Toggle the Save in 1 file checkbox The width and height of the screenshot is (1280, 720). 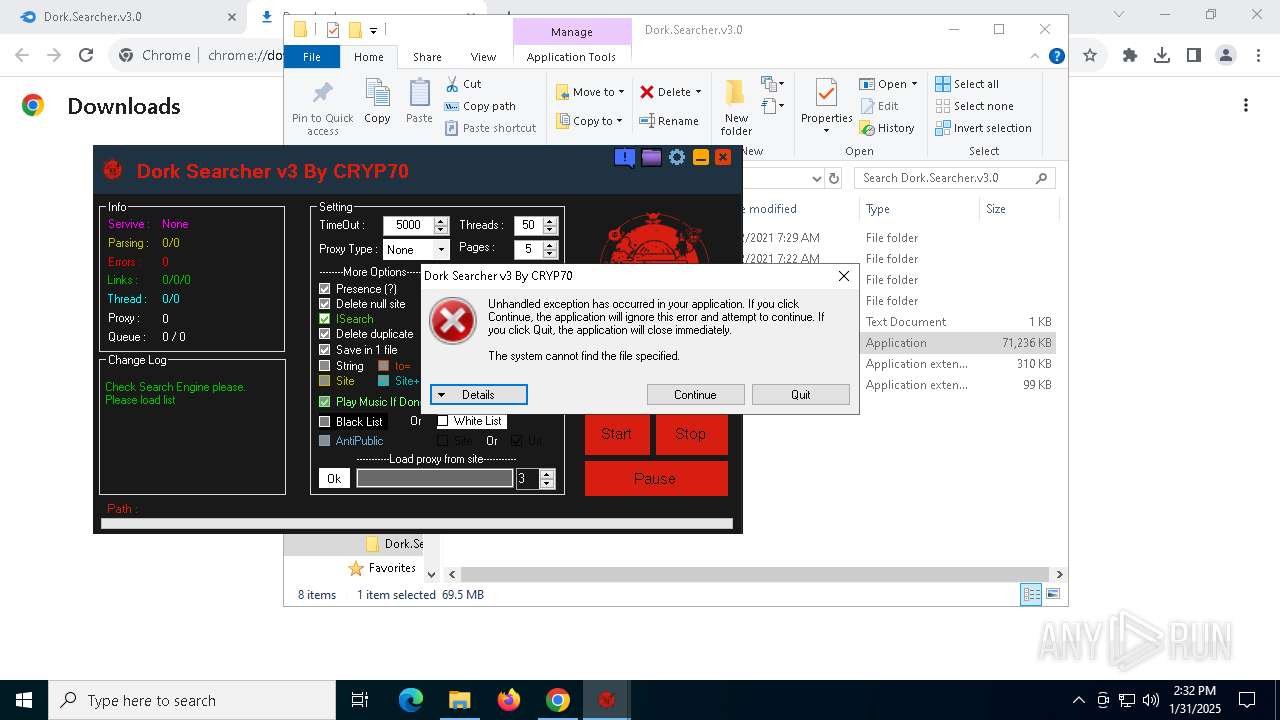click(x=324, y=350)
